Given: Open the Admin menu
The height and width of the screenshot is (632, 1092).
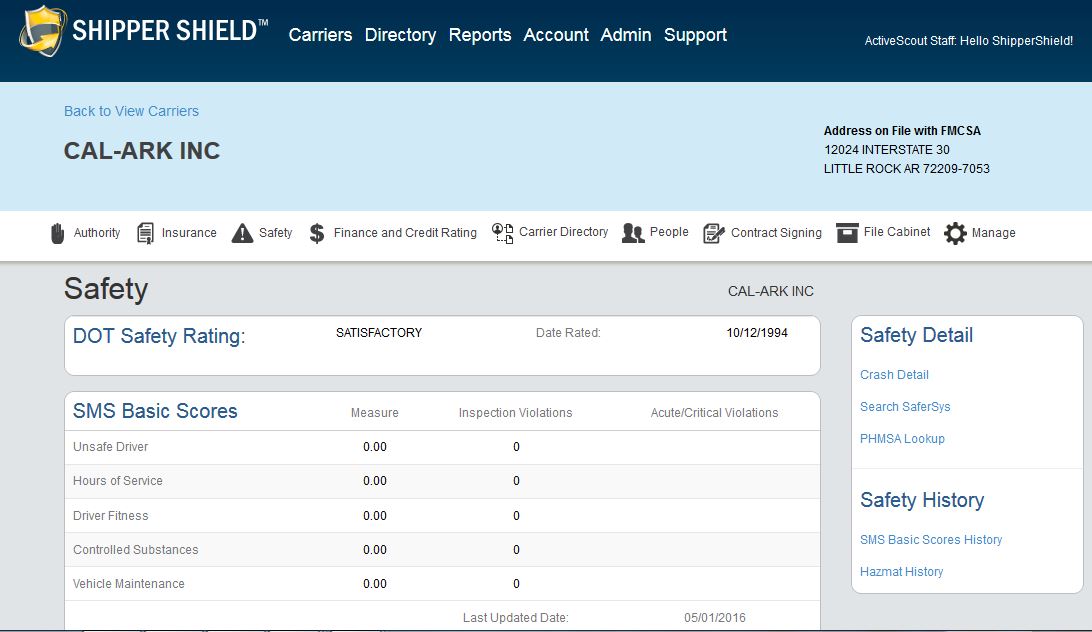Looking at the screenshot, I should (x=626, y=35).
